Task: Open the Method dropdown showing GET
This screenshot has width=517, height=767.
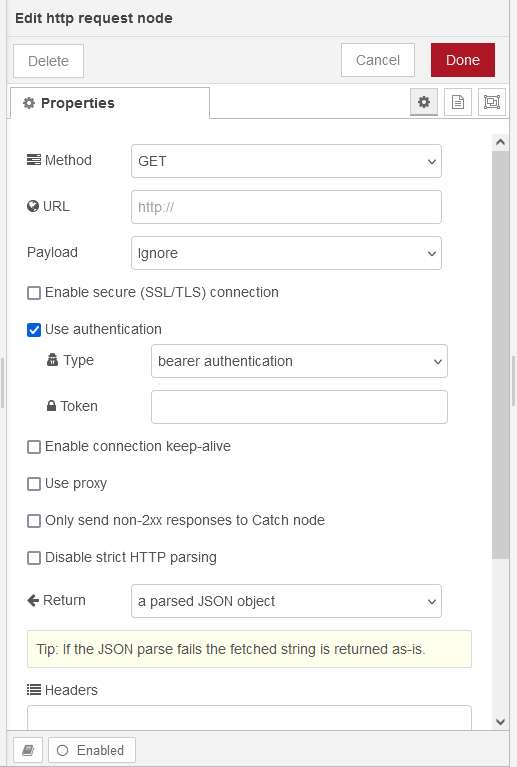Action: coord(286,161)
